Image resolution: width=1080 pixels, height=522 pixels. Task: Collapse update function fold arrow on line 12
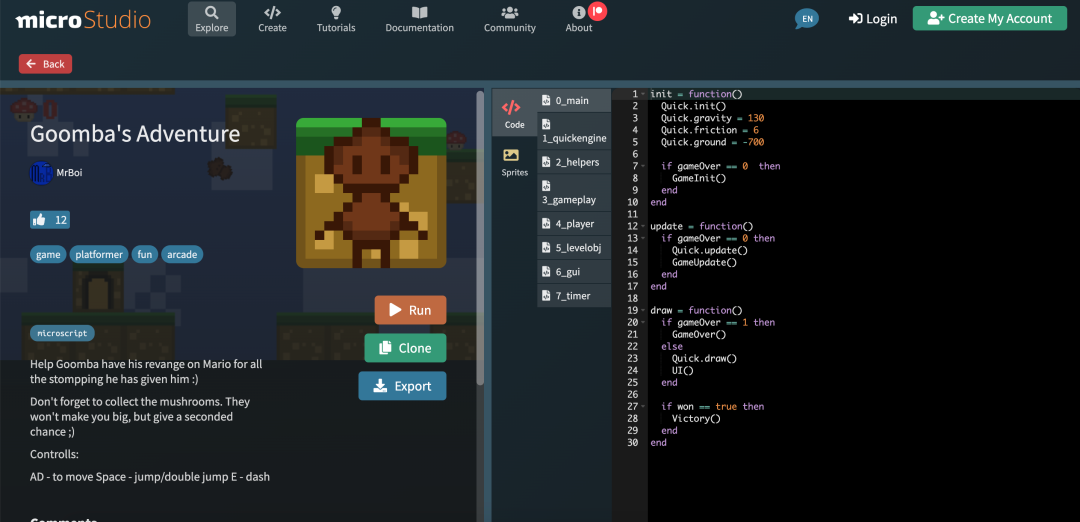(x=643, y=226)
